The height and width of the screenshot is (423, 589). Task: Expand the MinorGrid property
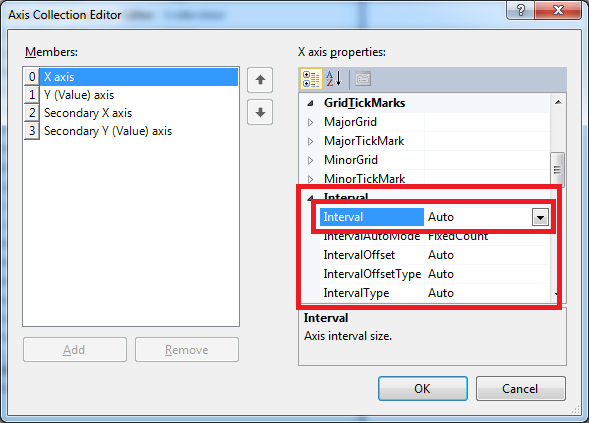310,160
